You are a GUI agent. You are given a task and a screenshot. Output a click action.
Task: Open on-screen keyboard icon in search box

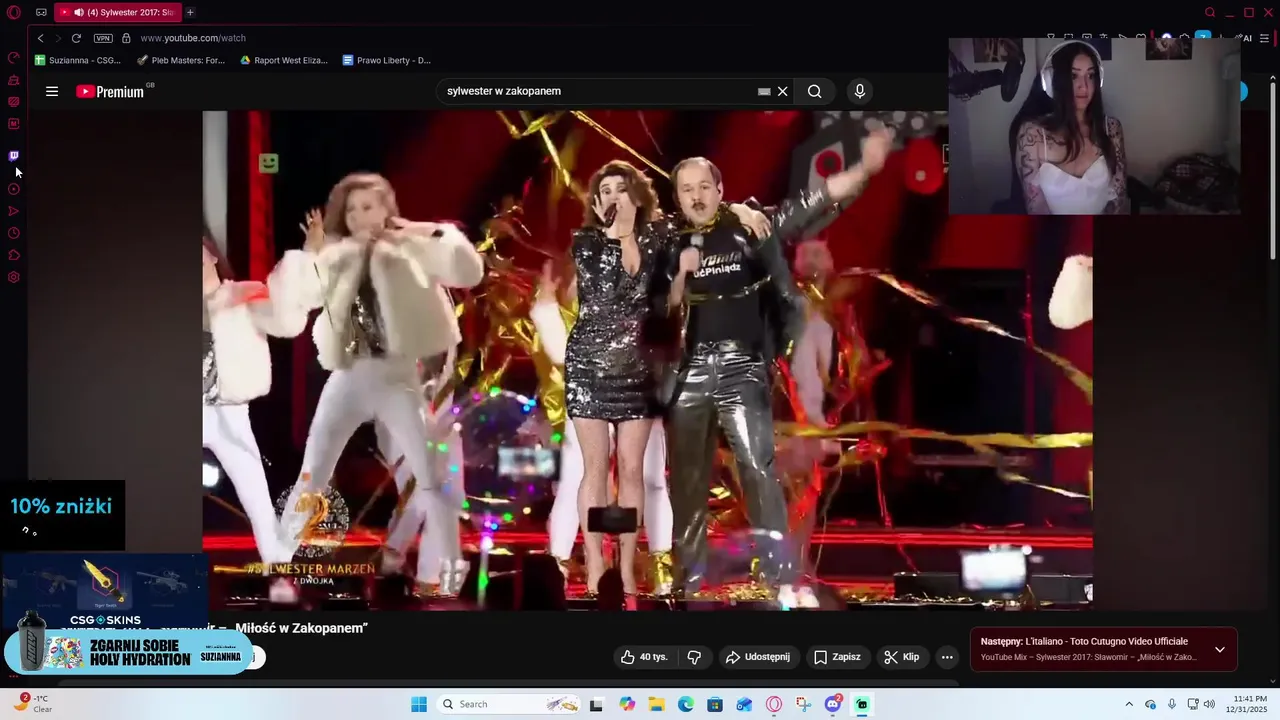click(764, 91)
